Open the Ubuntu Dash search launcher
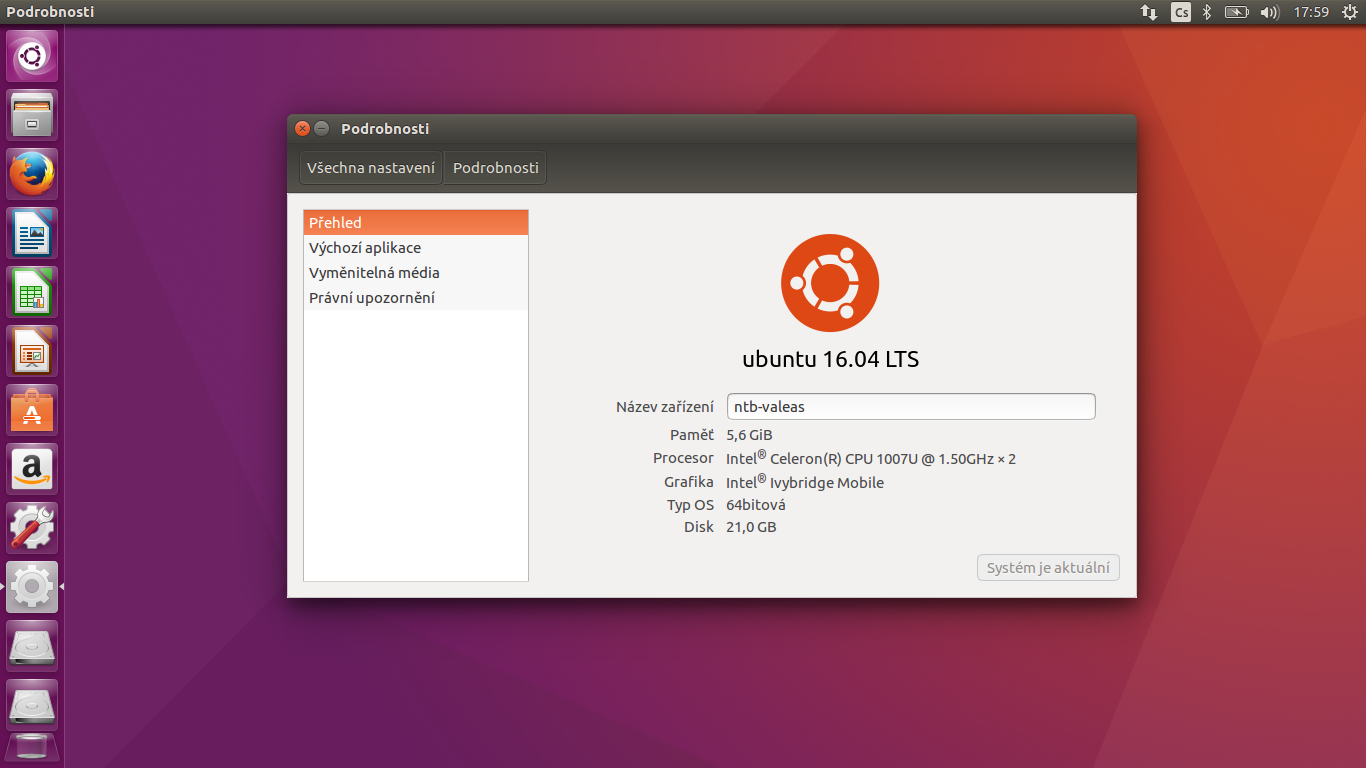 click(x=32, y=56)
